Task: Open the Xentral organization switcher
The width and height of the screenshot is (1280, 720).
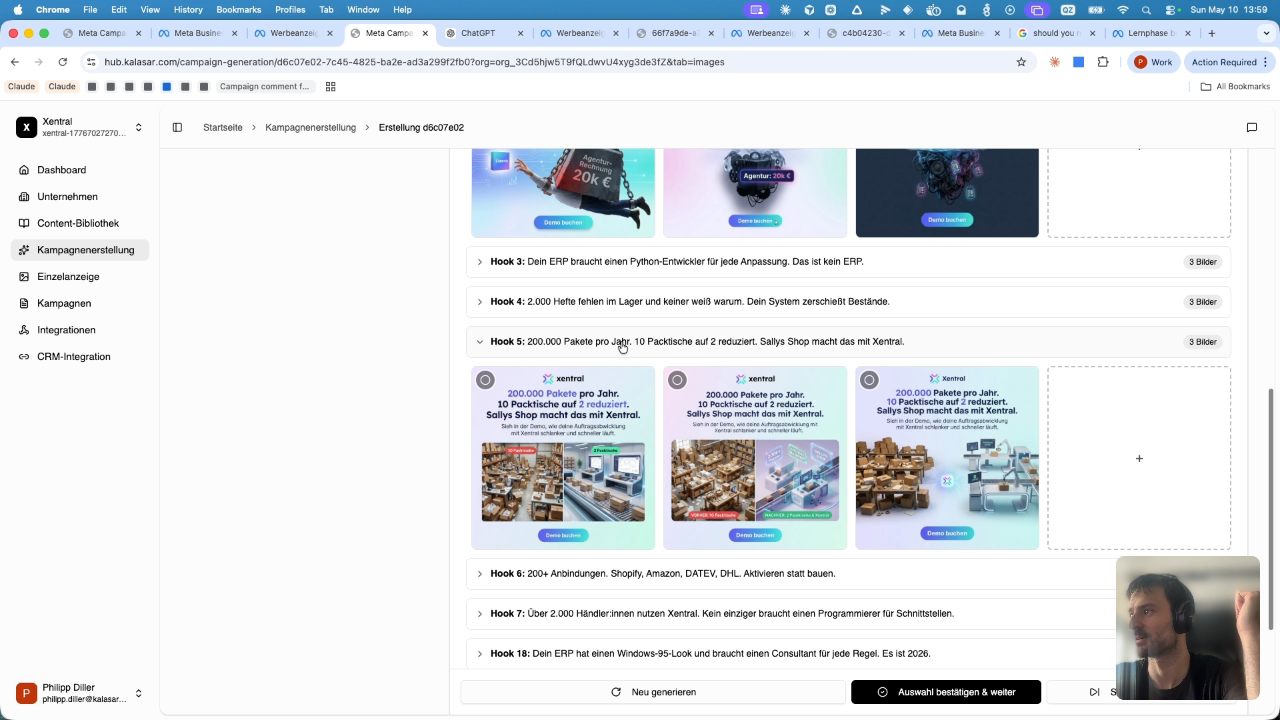Action: (80, 127)
